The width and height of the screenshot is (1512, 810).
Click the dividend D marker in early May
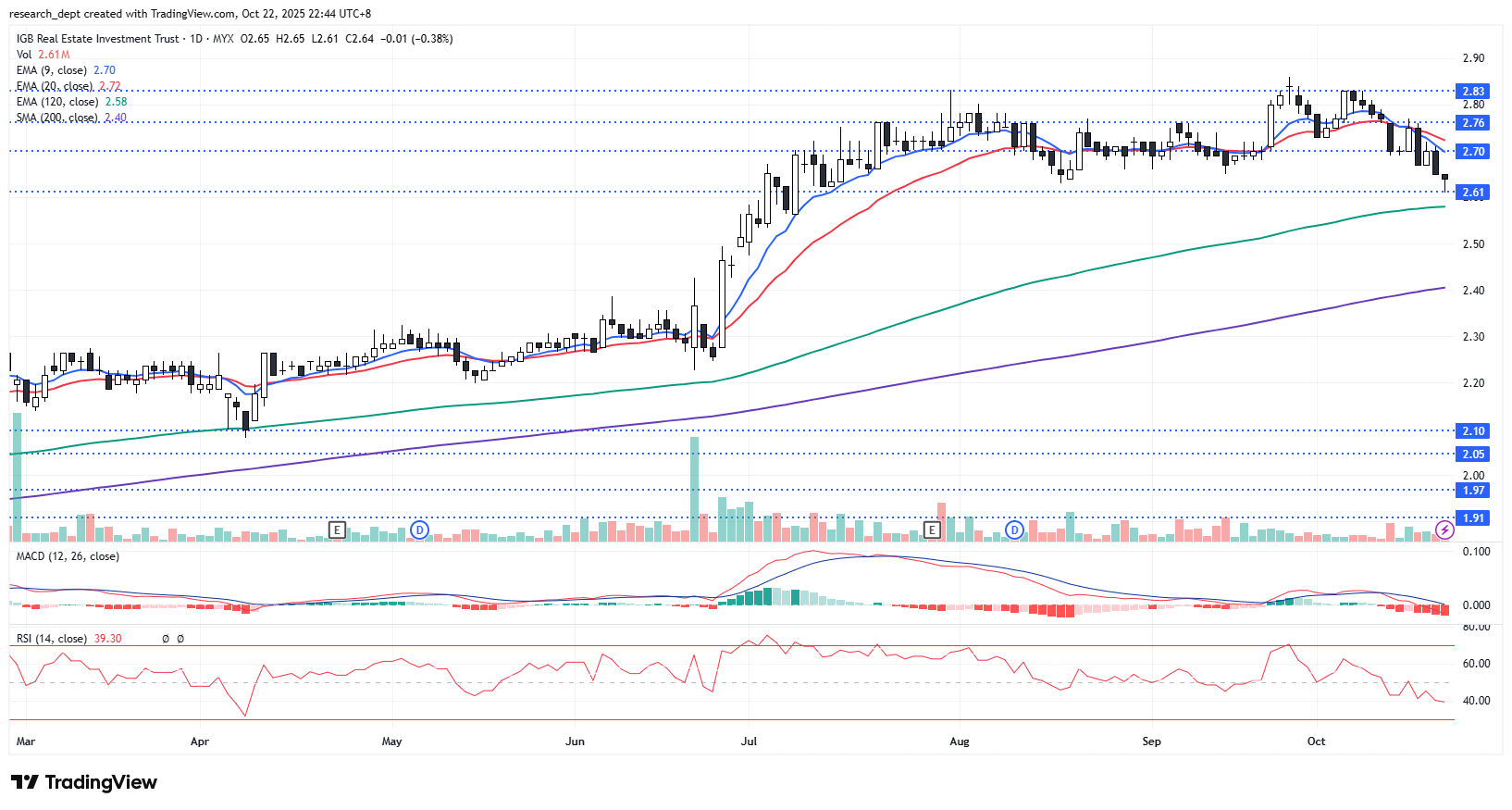tap(420, 530)
